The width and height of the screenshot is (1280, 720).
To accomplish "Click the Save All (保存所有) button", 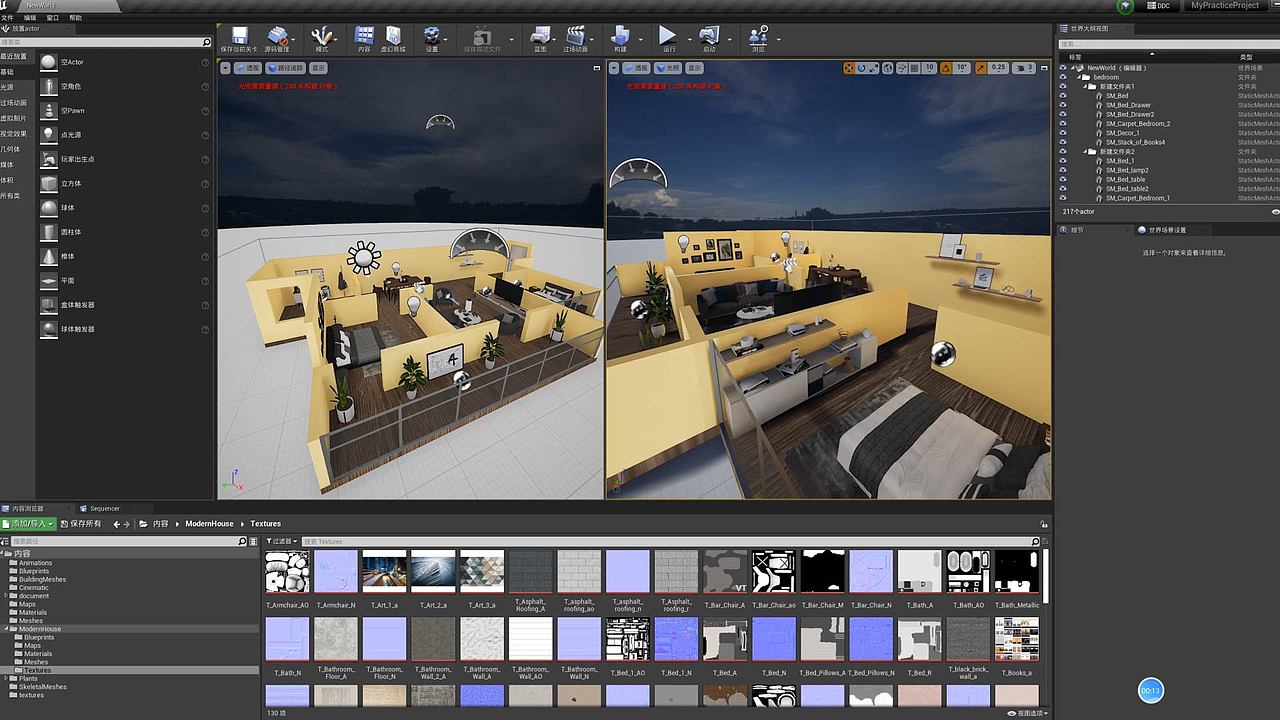I will 81,524.
